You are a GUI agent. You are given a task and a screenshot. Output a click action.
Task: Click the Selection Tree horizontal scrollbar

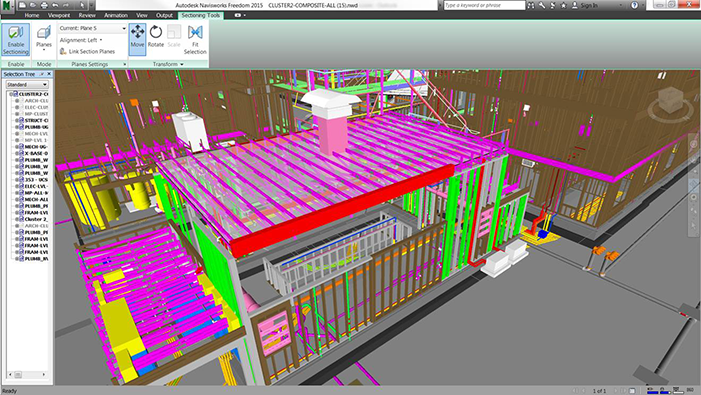pyautogui.click(x=27, y=374)
